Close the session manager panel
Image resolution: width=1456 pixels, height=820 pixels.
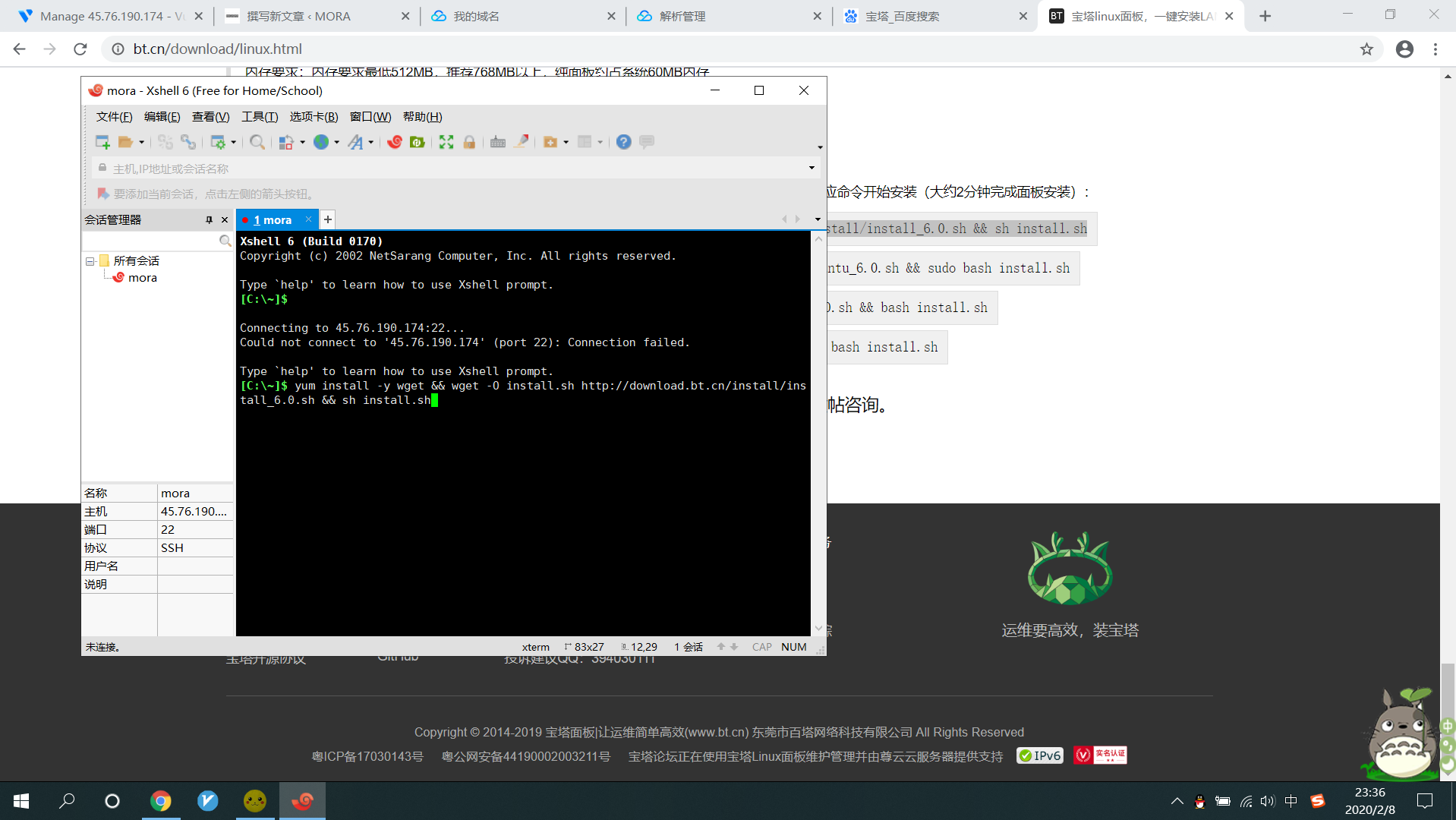225,219
